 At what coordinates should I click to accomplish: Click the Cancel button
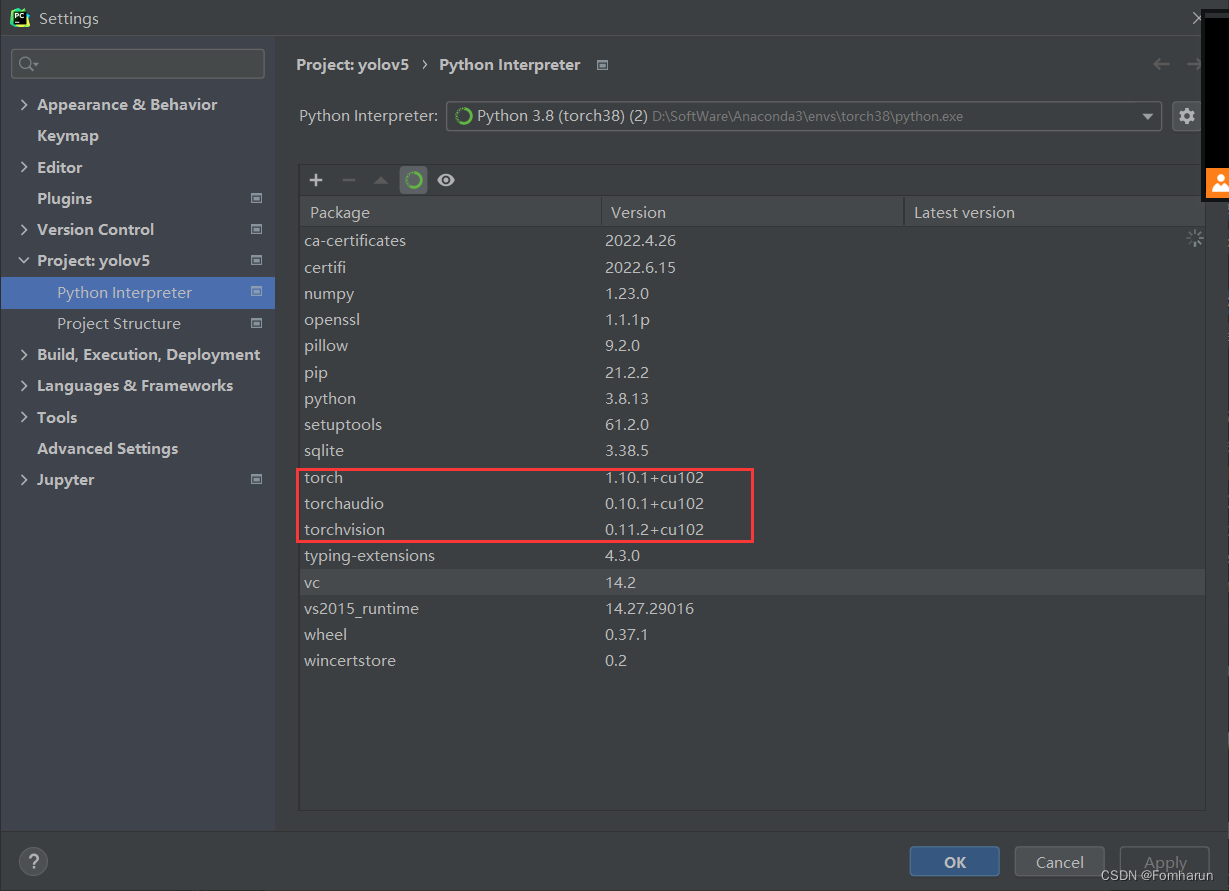1059,862
